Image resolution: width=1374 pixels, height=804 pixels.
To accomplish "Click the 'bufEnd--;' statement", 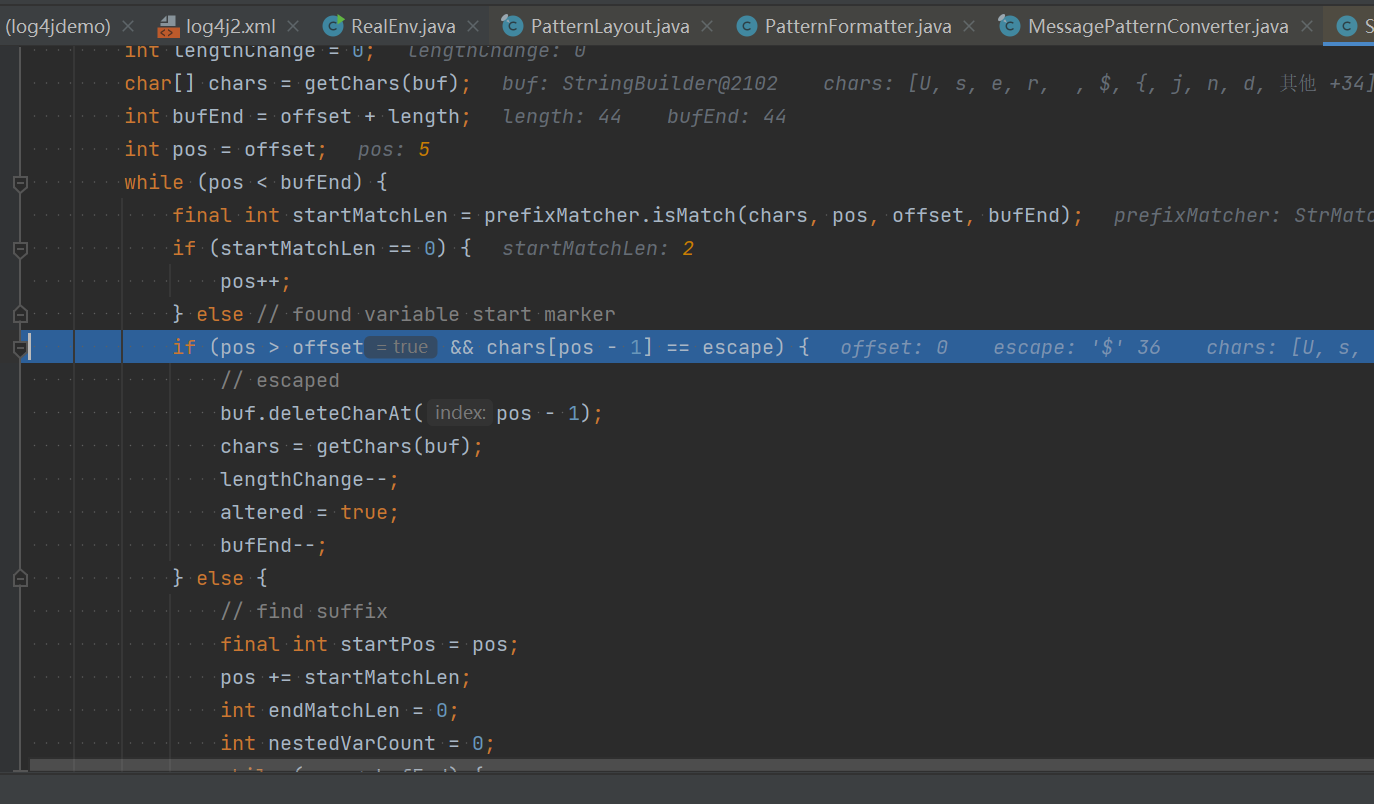I will [274, 545].
